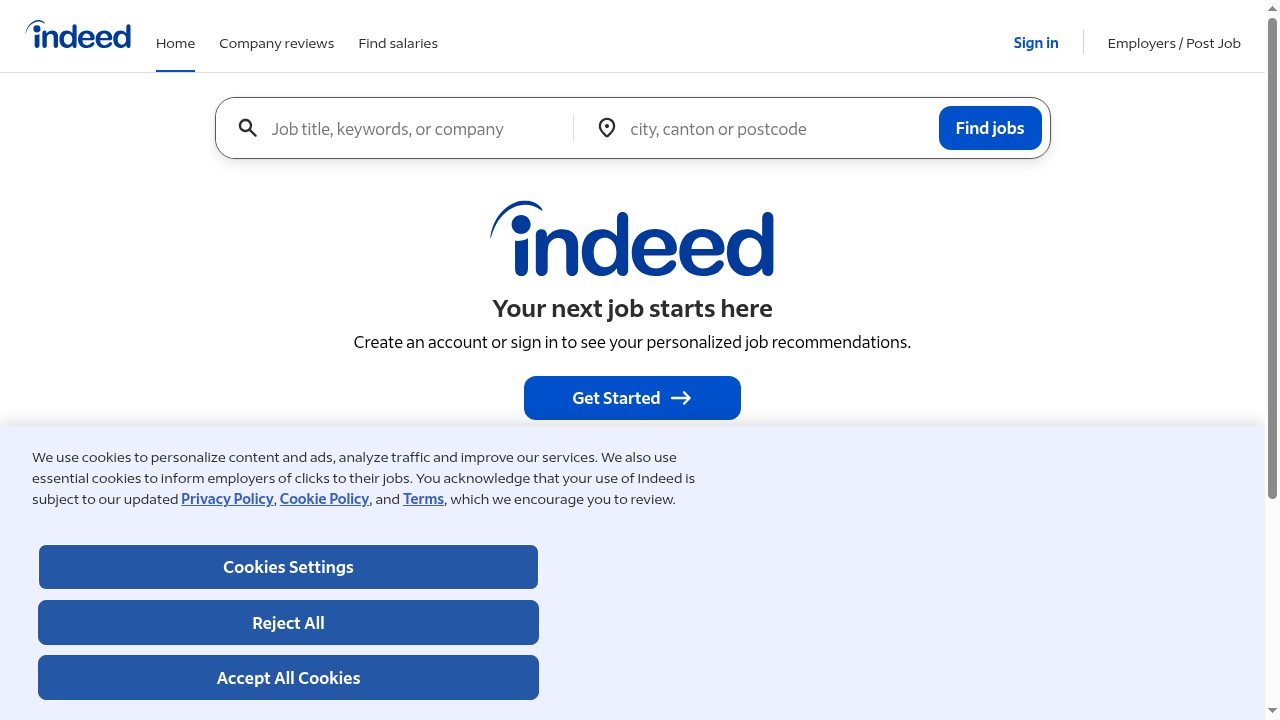The image size is (1280, 720).
Task: Click Reject All cookies
Action: click(288, 622)
